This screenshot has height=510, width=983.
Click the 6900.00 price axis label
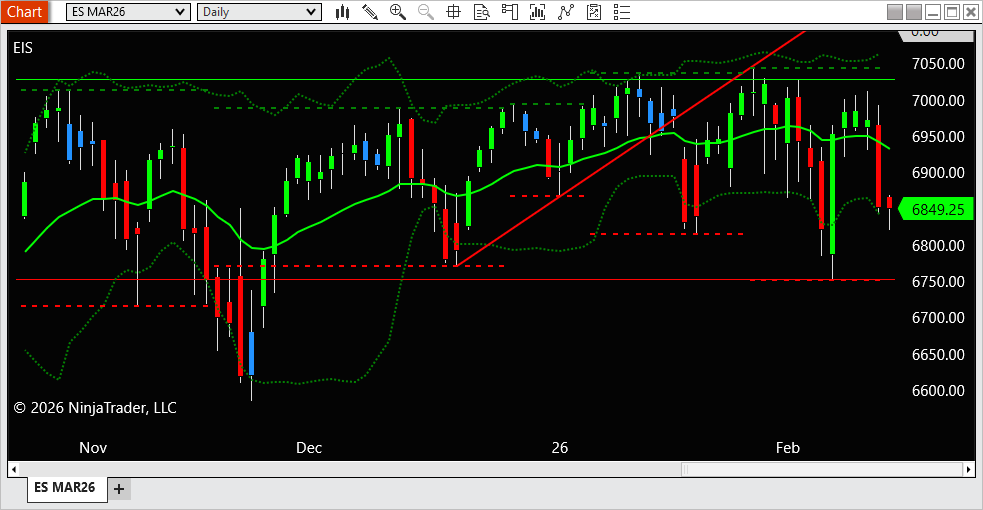click(938, 173)
